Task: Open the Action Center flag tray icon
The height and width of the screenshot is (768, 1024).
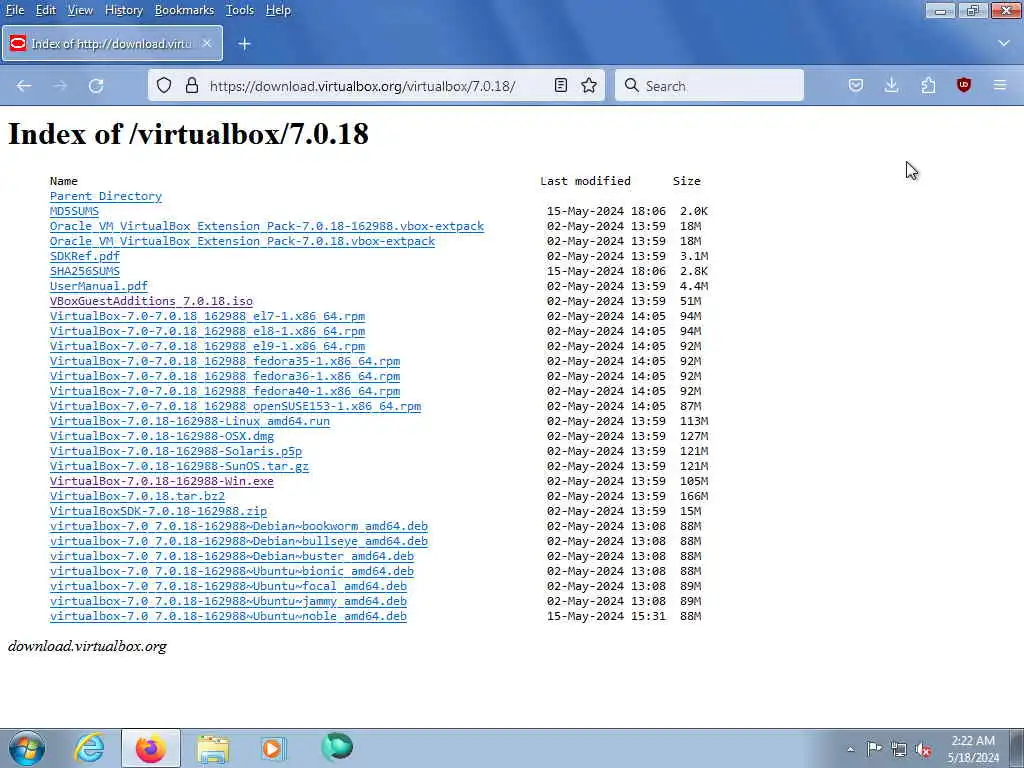Action: coord(874,749)
